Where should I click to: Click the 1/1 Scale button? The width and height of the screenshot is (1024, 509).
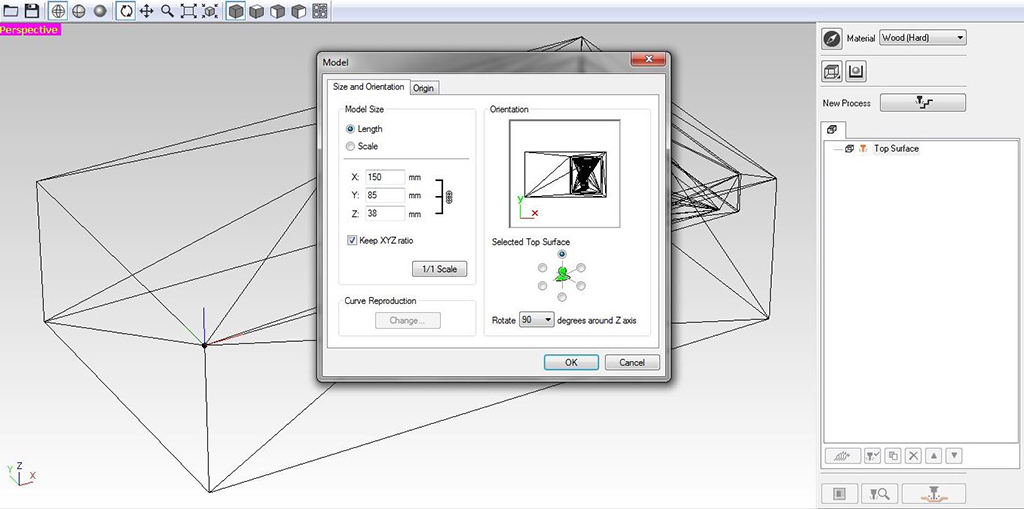point(440,269)
